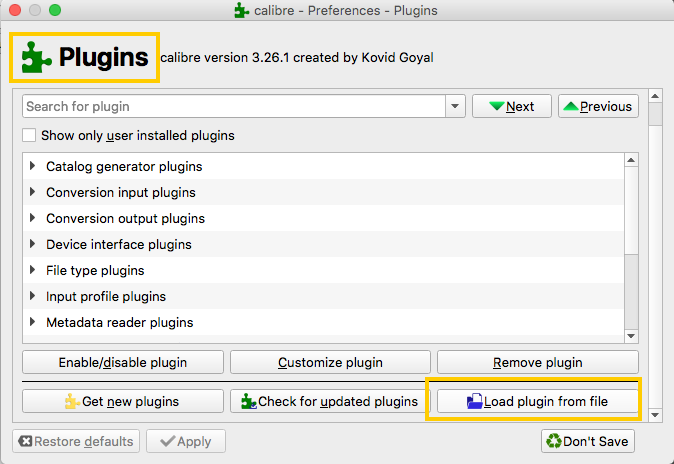
Task: Click the green down arrow on Next
Action: (496, 106)
